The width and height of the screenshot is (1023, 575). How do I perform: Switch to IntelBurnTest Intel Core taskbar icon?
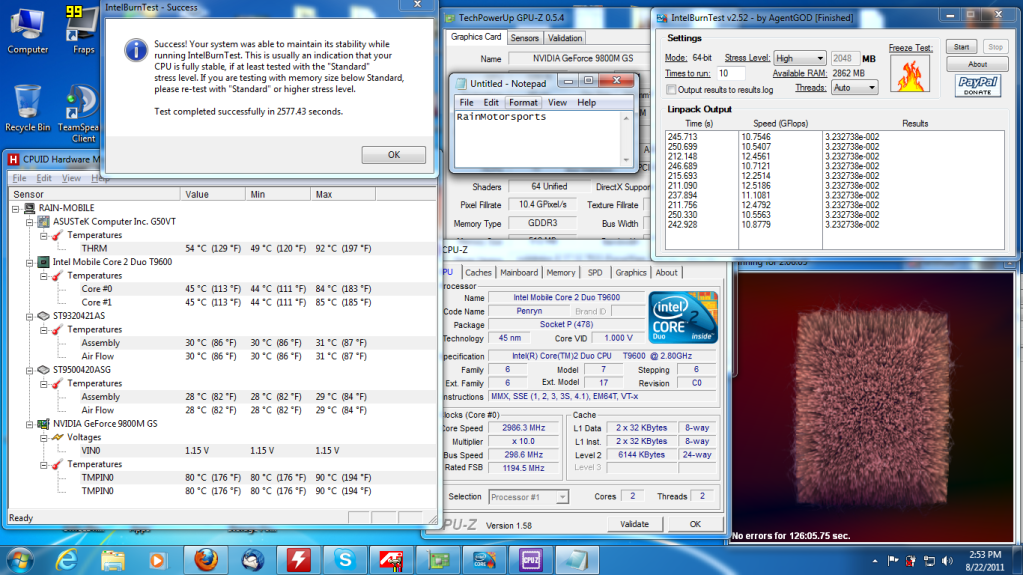point(484,560)
